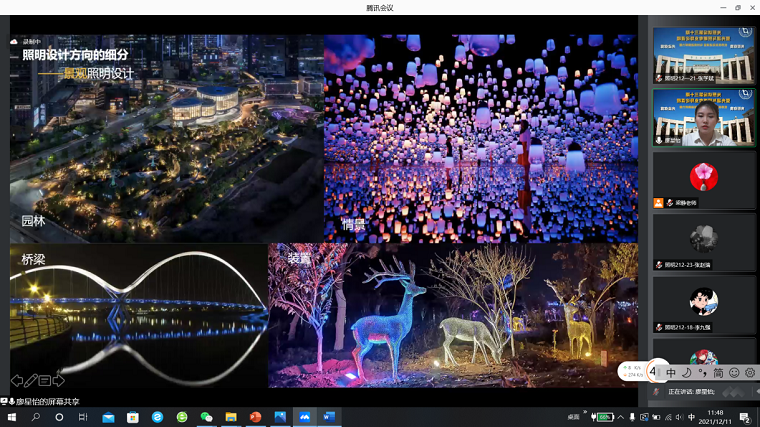The height and width of the screenshot is (427, 760).
Task: Open the IME settings gear icon
Action: pyautogui.click(x=750, y=372)
